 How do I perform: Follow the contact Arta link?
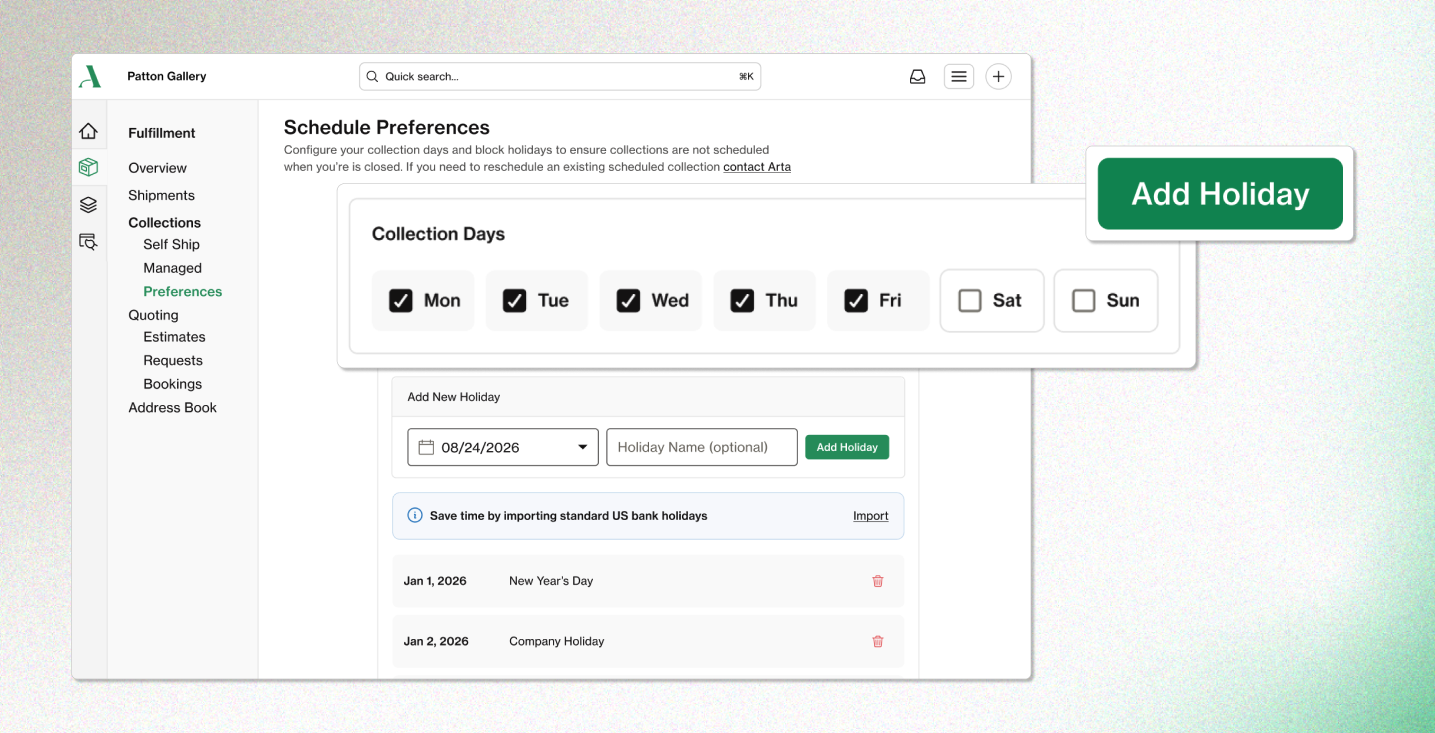click(x=756, y=167)
